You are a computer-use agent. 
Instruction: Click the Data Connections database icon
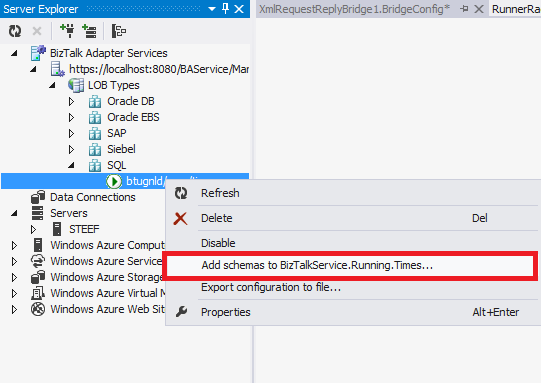[x=38, y=197]
